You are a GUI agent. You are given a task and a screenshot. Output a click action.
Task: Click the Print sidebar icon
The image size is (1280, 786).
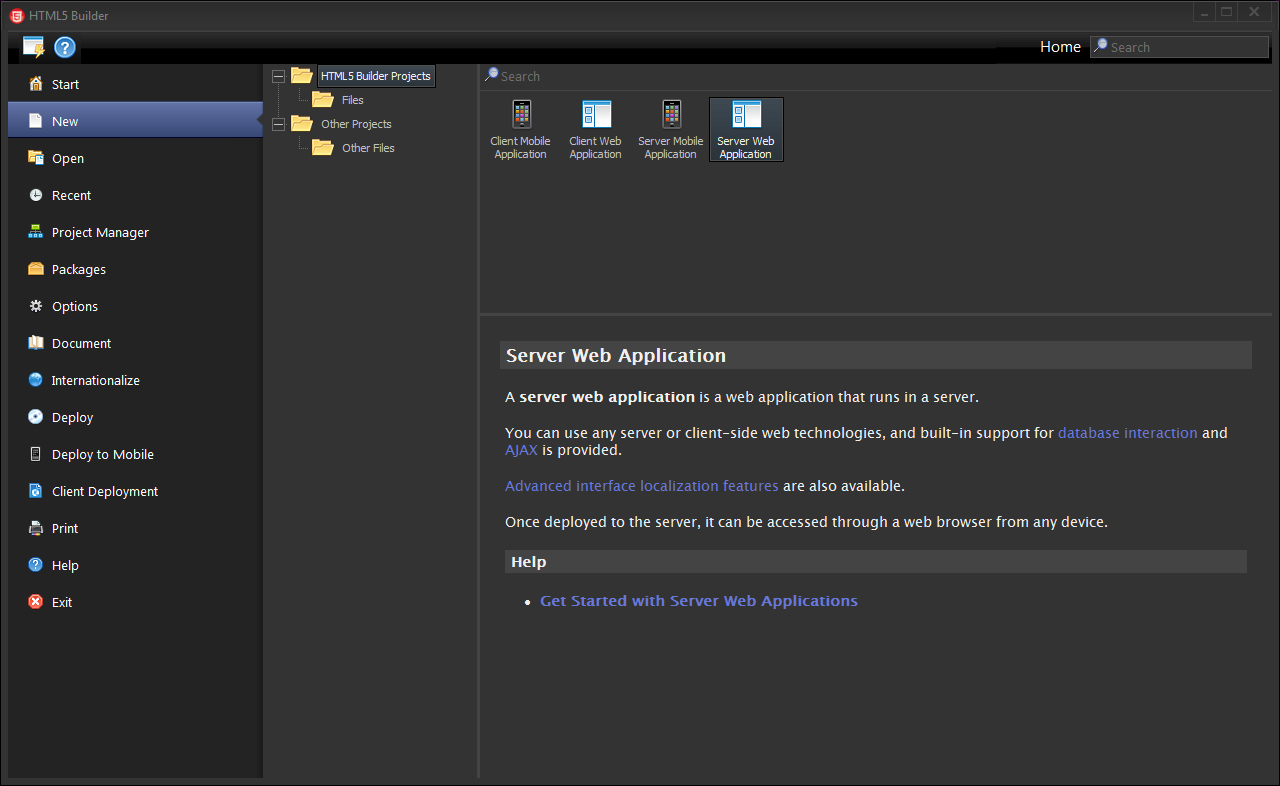pos(64,528)
